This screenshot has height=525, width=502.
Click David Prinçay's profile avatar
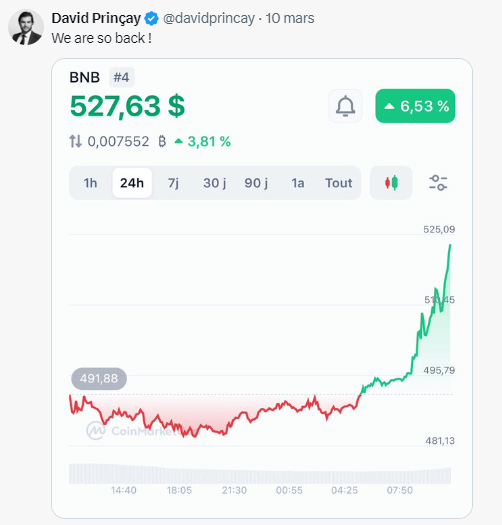coord(26,27)
